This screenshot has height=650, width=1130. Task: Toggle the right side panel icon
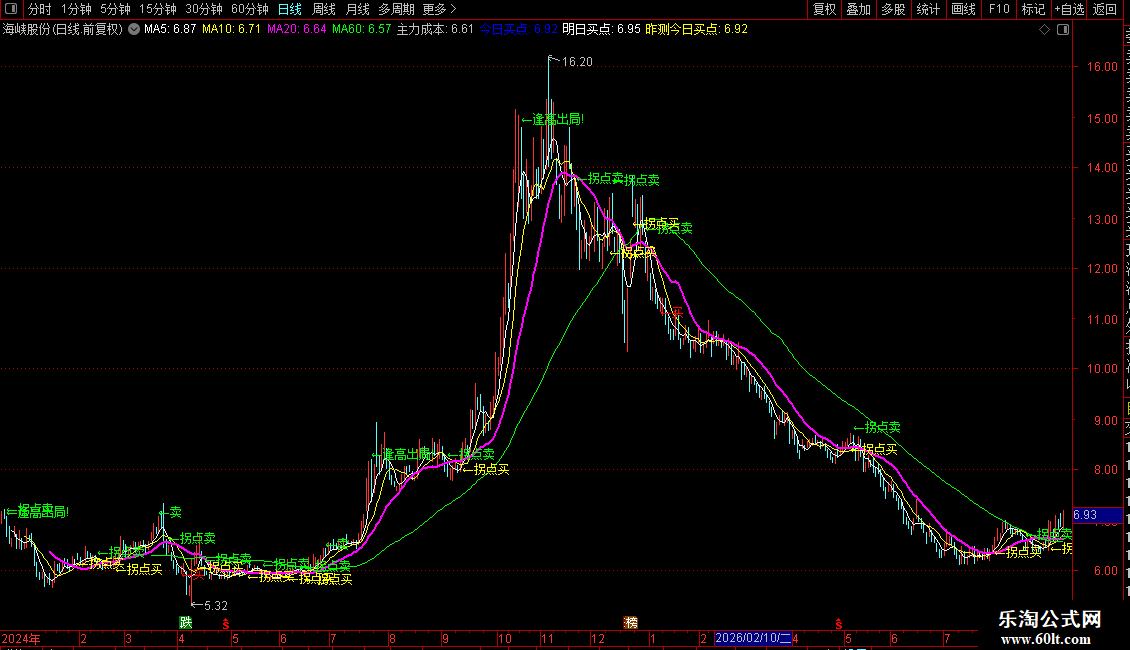[1063, 30]
